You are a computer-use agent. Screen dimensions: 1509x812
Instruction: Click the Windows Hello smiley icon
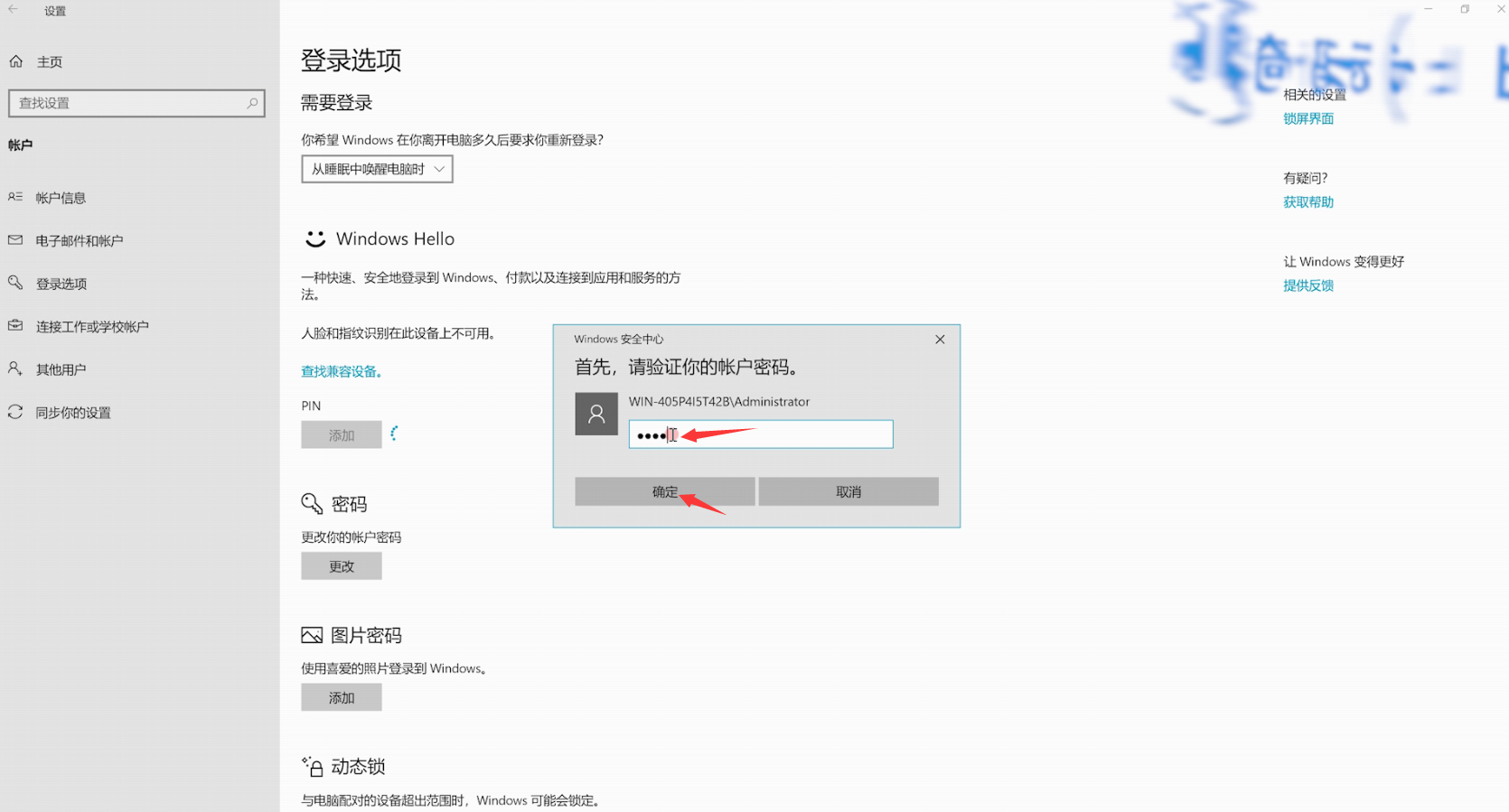pyautogui.click(x=314, y=238)
